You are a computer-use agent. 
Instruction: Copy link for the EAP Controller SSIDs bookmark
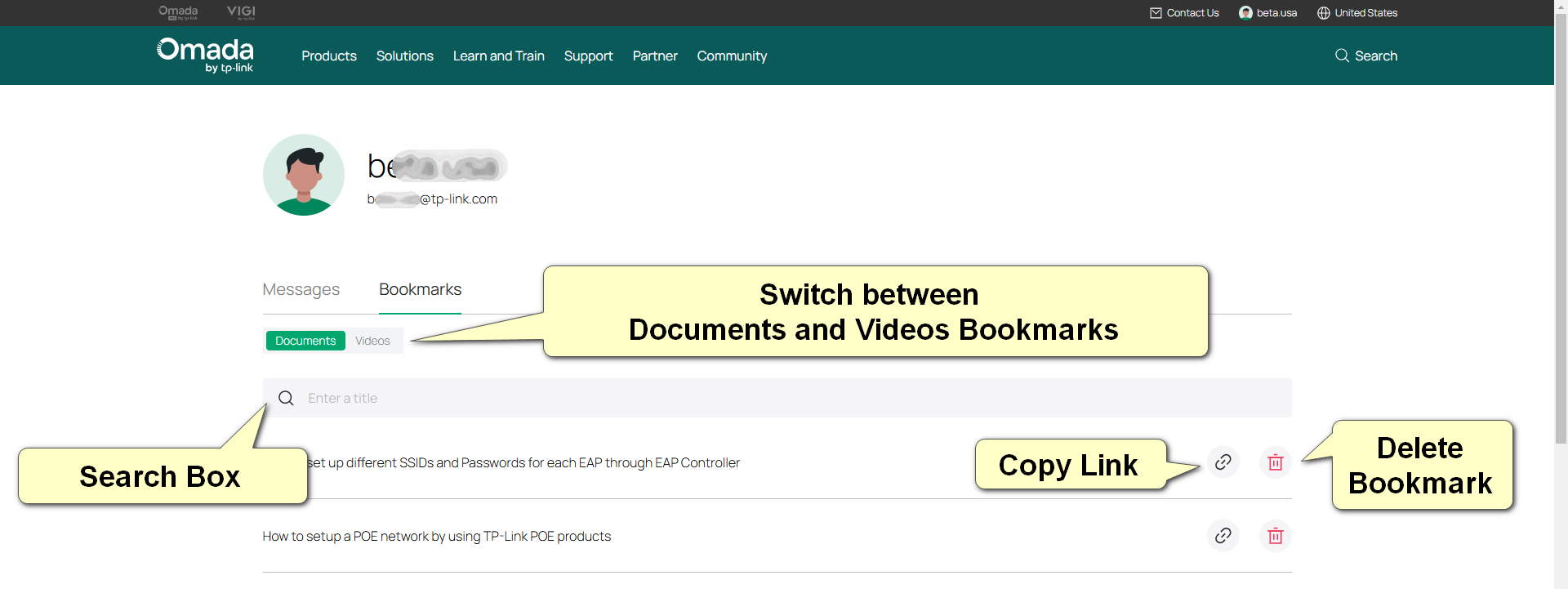[x=1223, y=462]
